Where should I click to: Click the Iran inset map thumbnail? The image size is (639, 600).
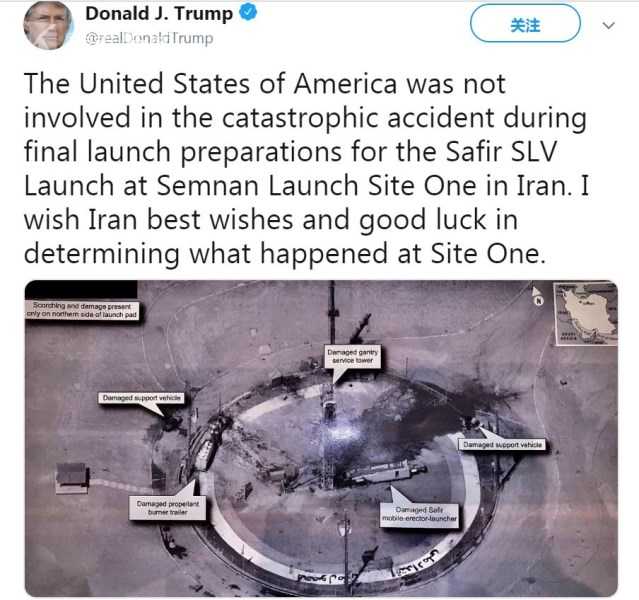tap(586, 313)
